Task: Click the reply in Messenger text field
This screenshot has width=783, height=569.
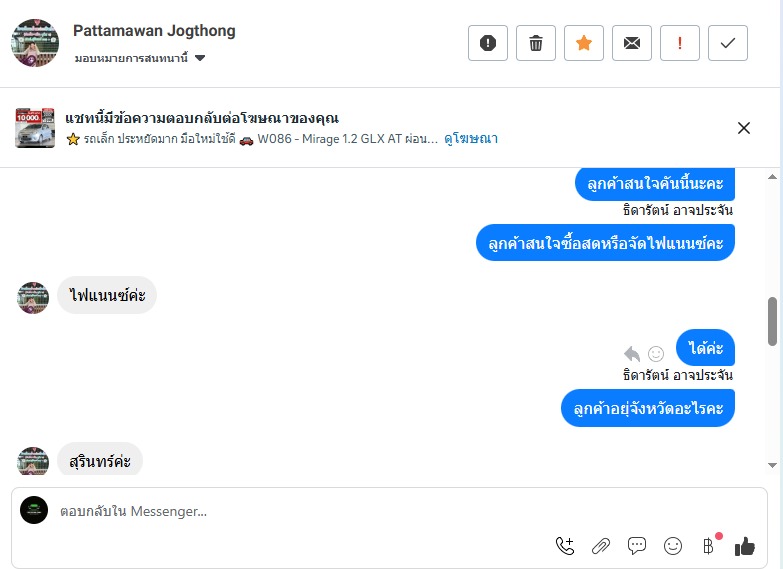Action: pyautogui.click(x=300, y=511)
